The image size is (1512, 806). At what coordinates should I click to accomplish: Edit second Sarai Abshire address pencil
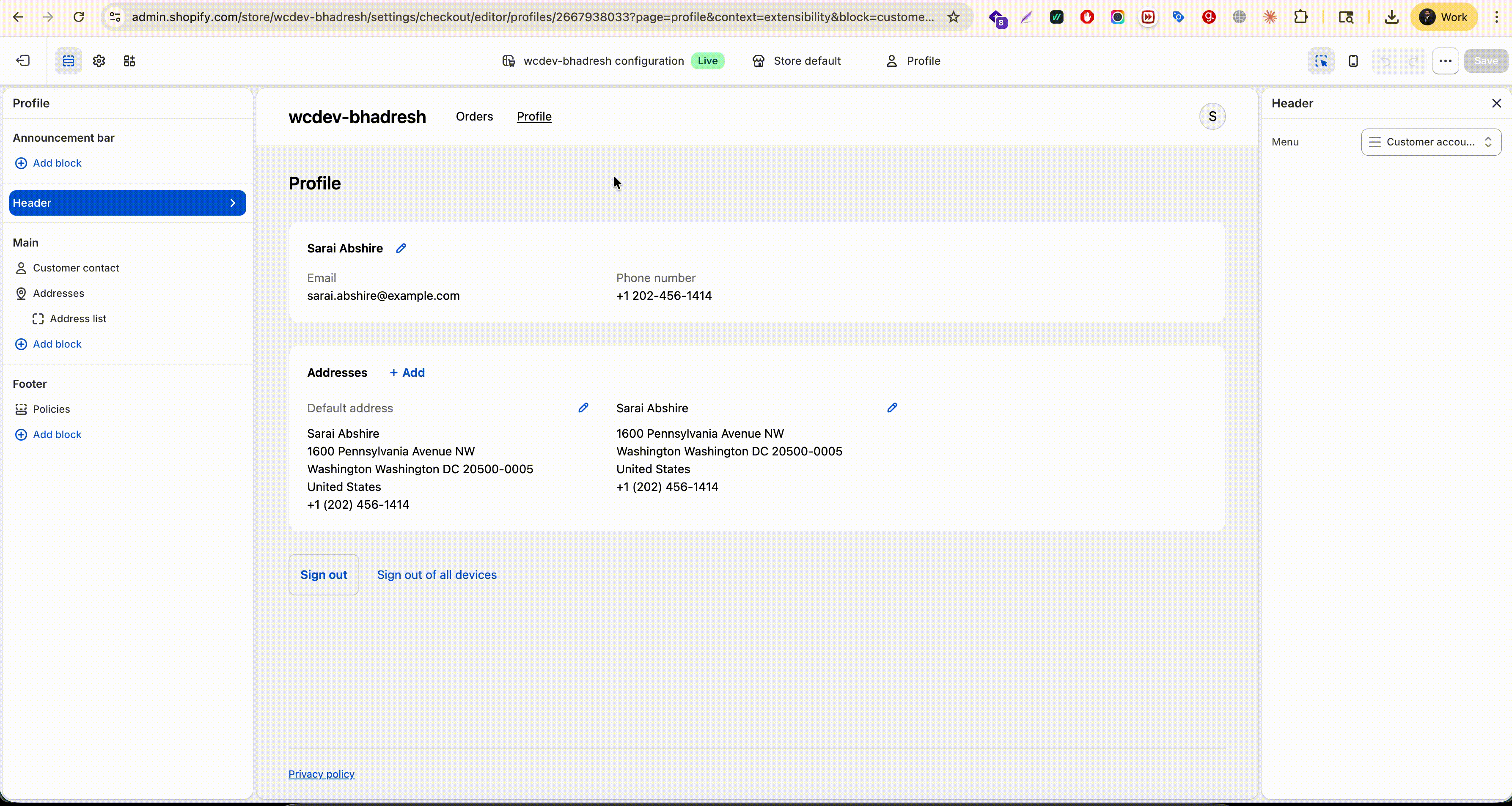point(891,408)
